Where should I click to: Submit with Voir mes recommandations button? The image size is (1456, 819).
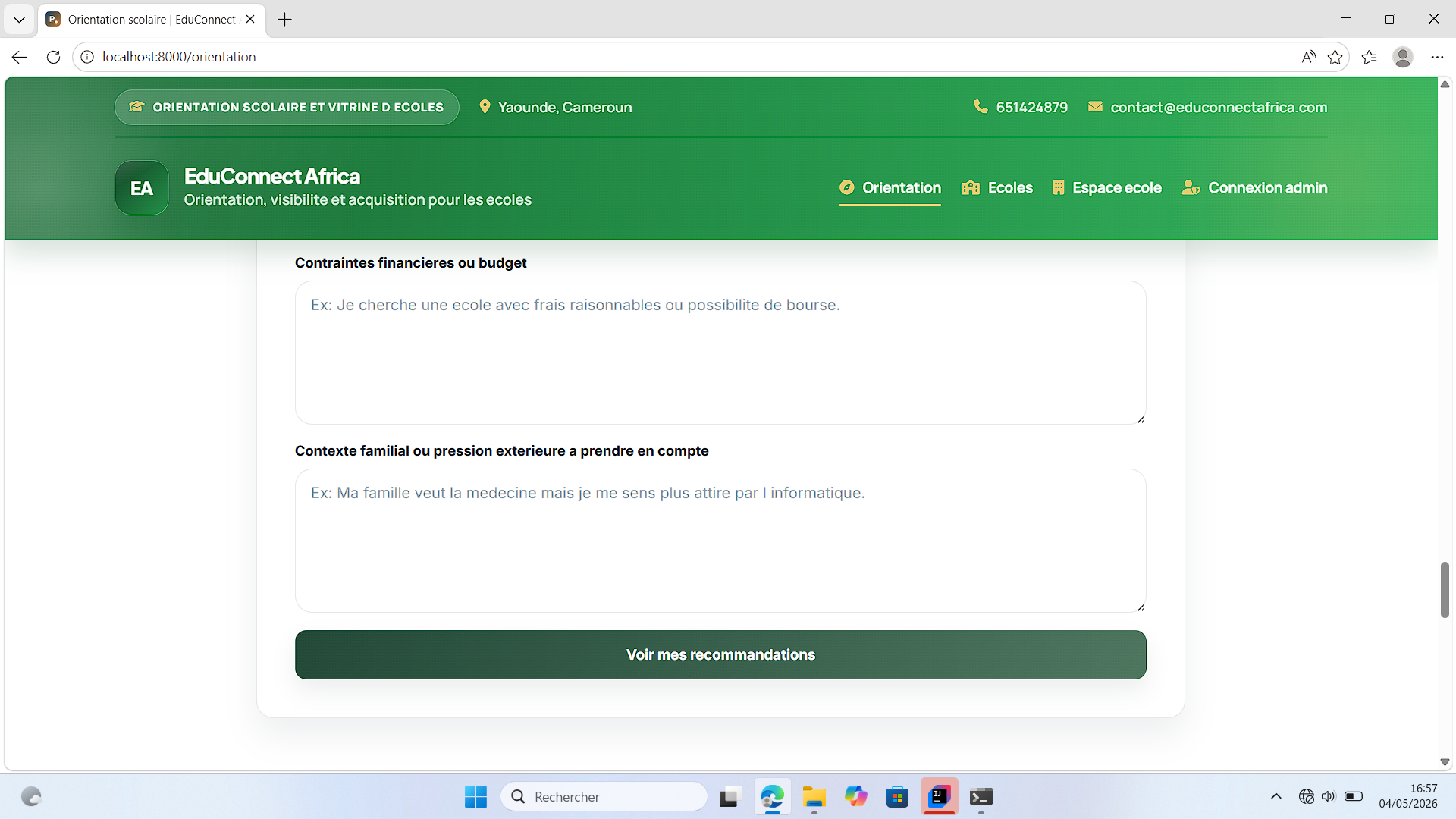point(720,654)
